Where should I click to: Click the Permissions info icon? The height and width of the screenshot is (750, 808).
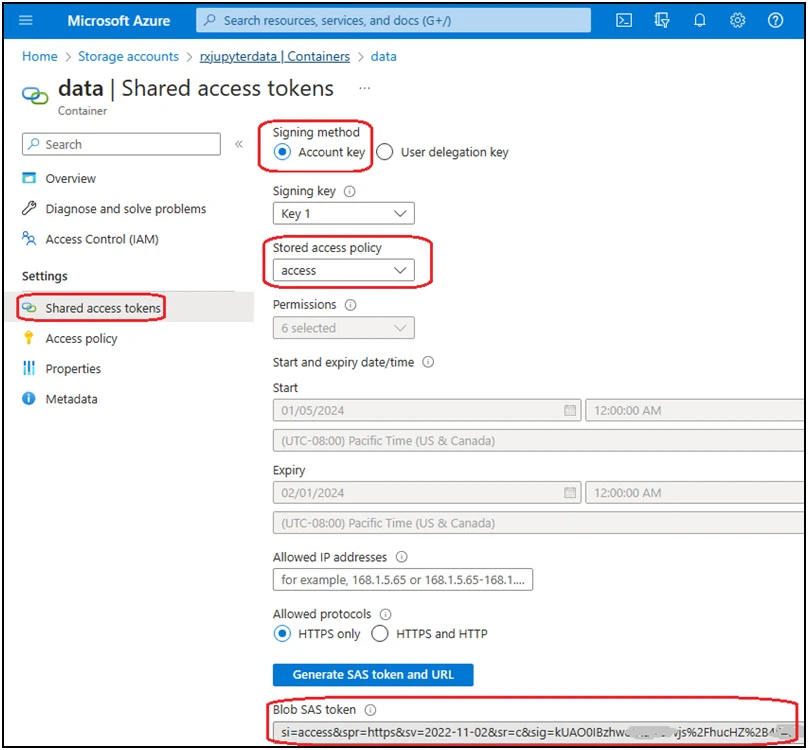[x=350, y=305]
